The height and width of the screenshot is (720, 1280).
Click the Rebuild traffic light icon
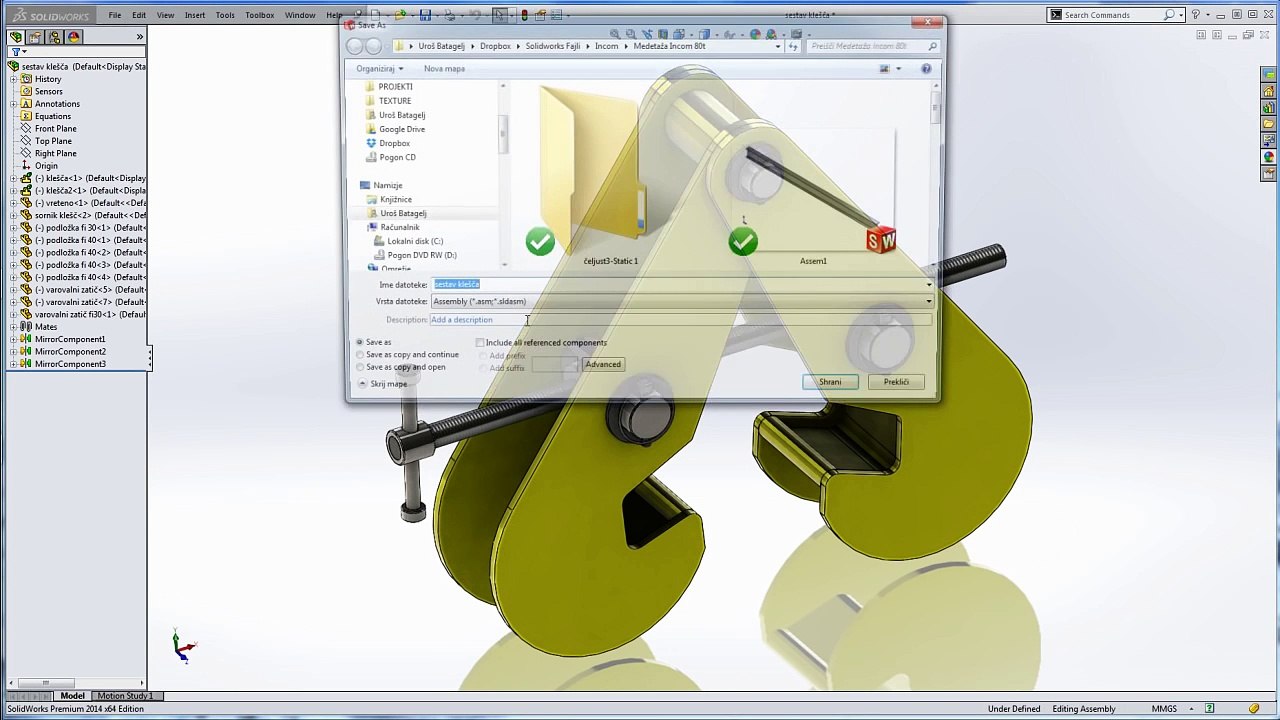click(x=524, y=15)
